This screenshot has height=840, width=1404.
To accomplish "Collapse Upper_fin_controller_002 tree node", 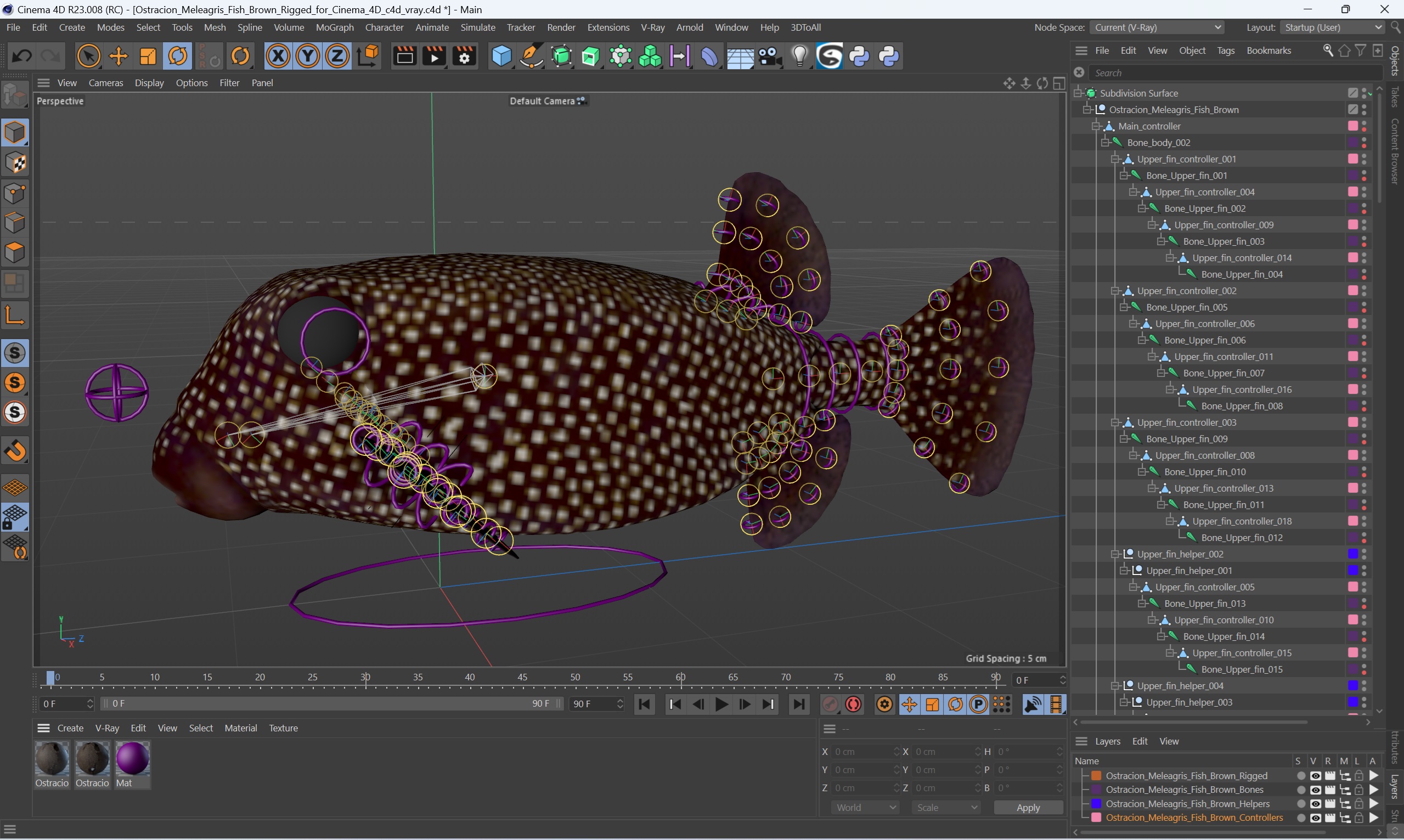I will point(1115,290).
